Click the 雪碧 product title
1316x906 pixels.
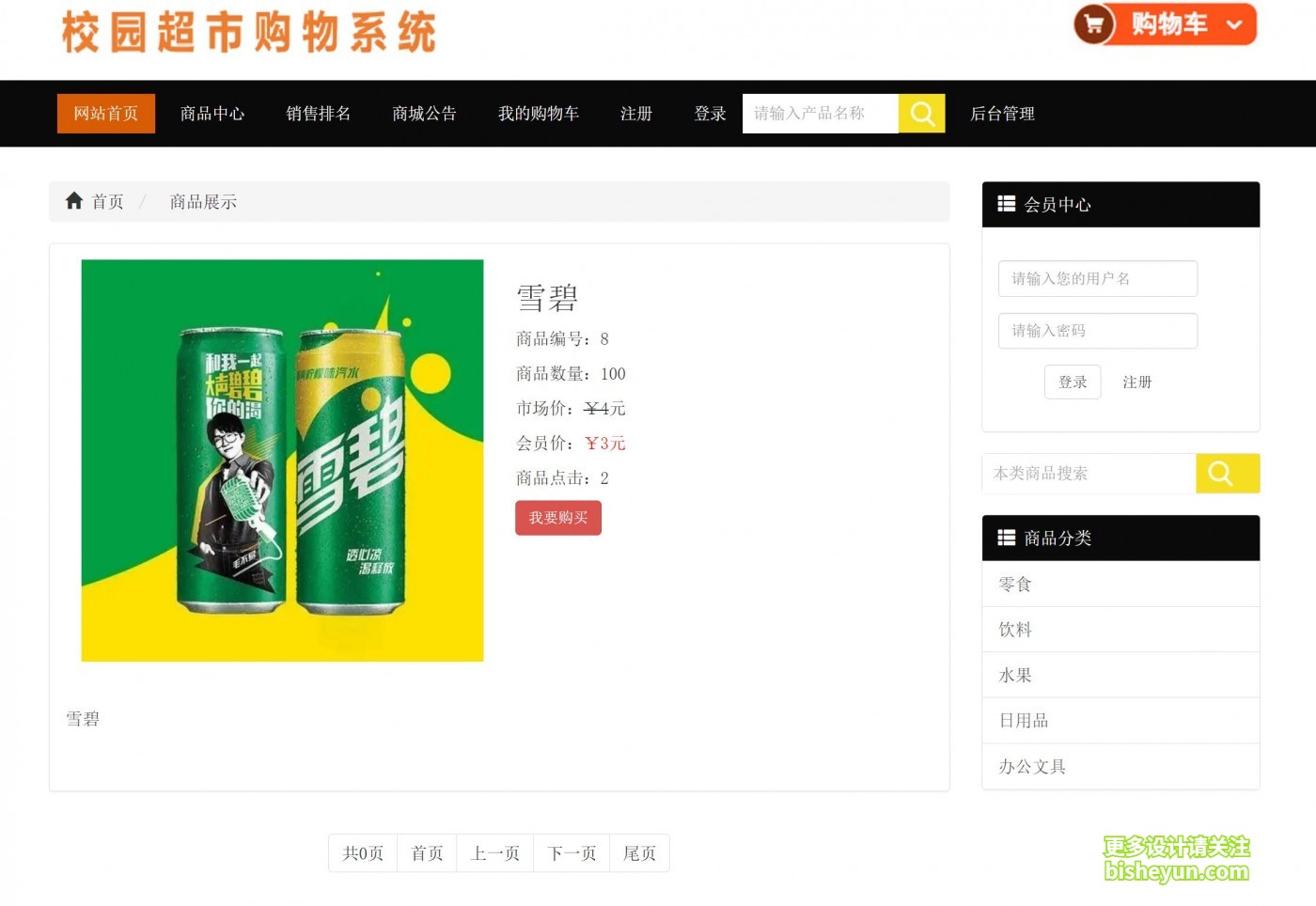tap(547, 298)
